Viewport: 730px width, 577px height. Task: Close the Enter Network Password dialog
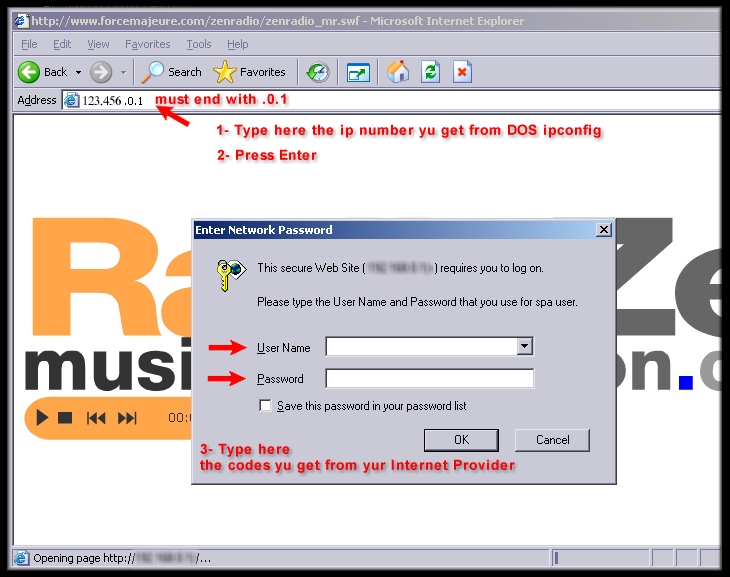pos(604,230)
